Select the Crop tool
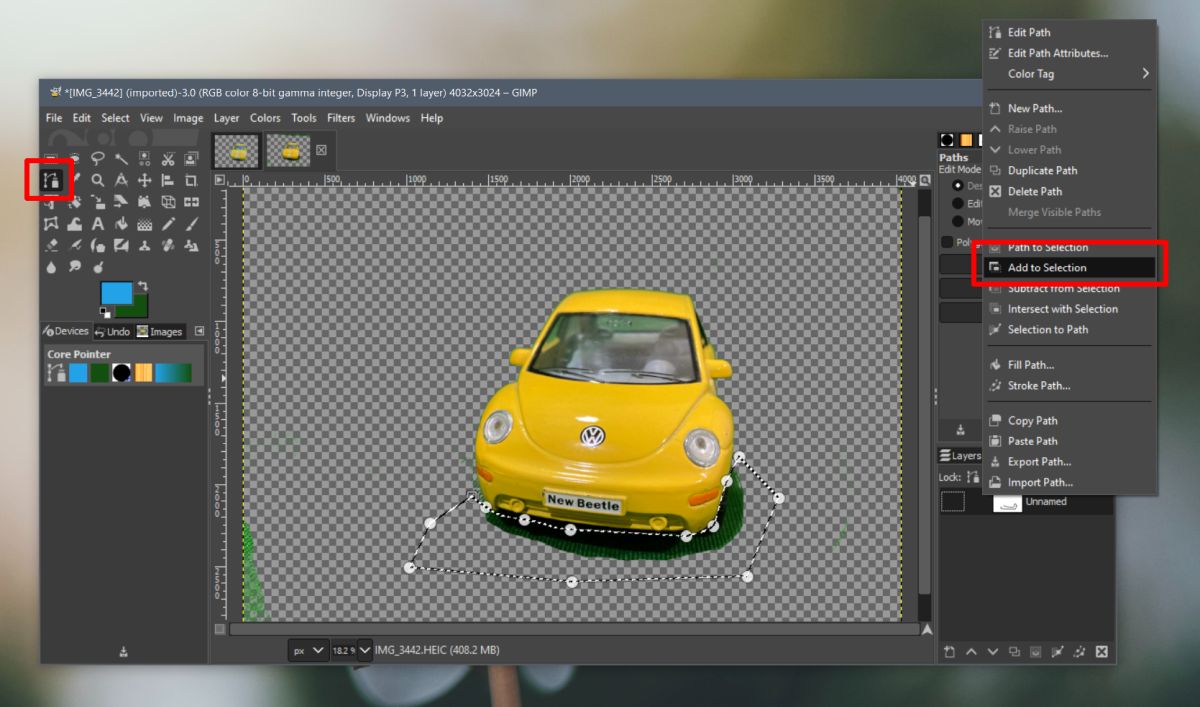Image resolution: width=1200 pixels, height=707 pixels. [x=190, y=180]
